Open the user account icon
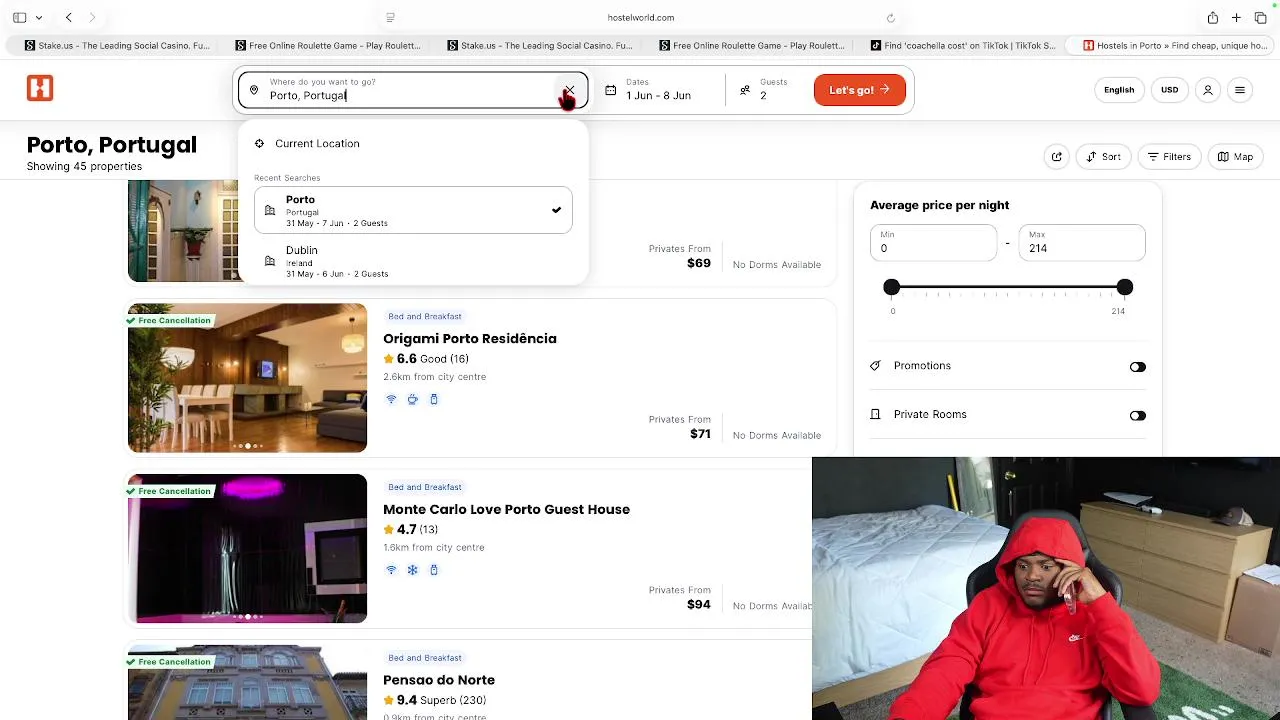 point(1208,90)
